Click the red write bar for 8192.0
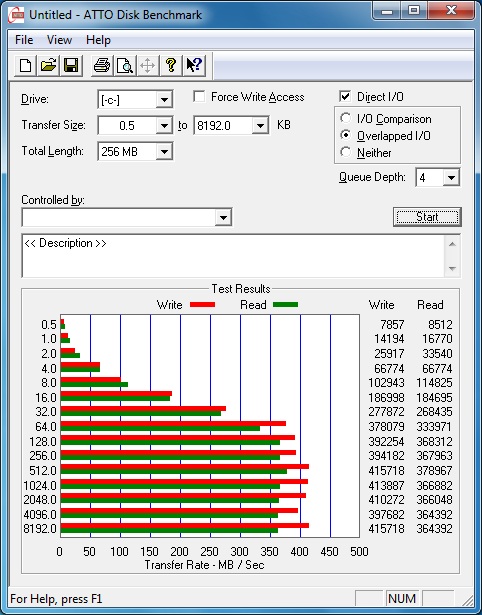 pos(185,526)
